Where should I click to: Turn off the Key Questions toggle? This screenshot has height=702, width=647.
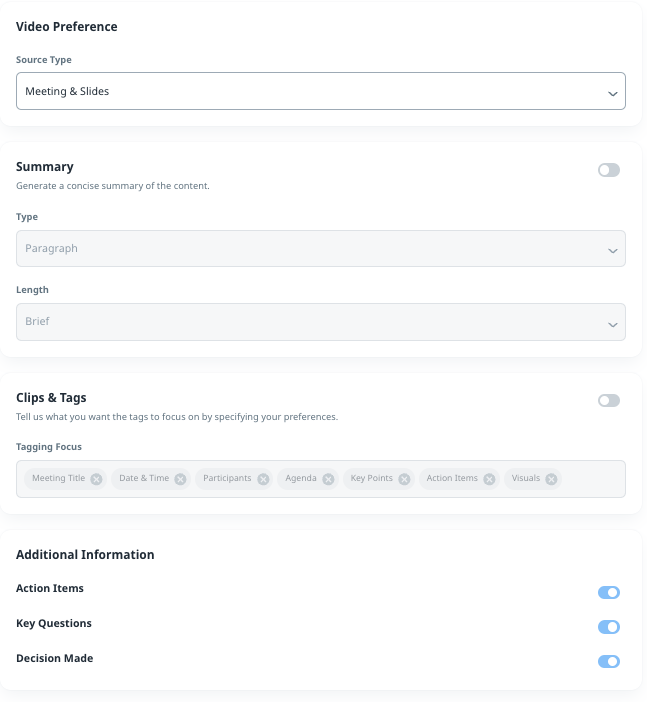click(608, 627)
